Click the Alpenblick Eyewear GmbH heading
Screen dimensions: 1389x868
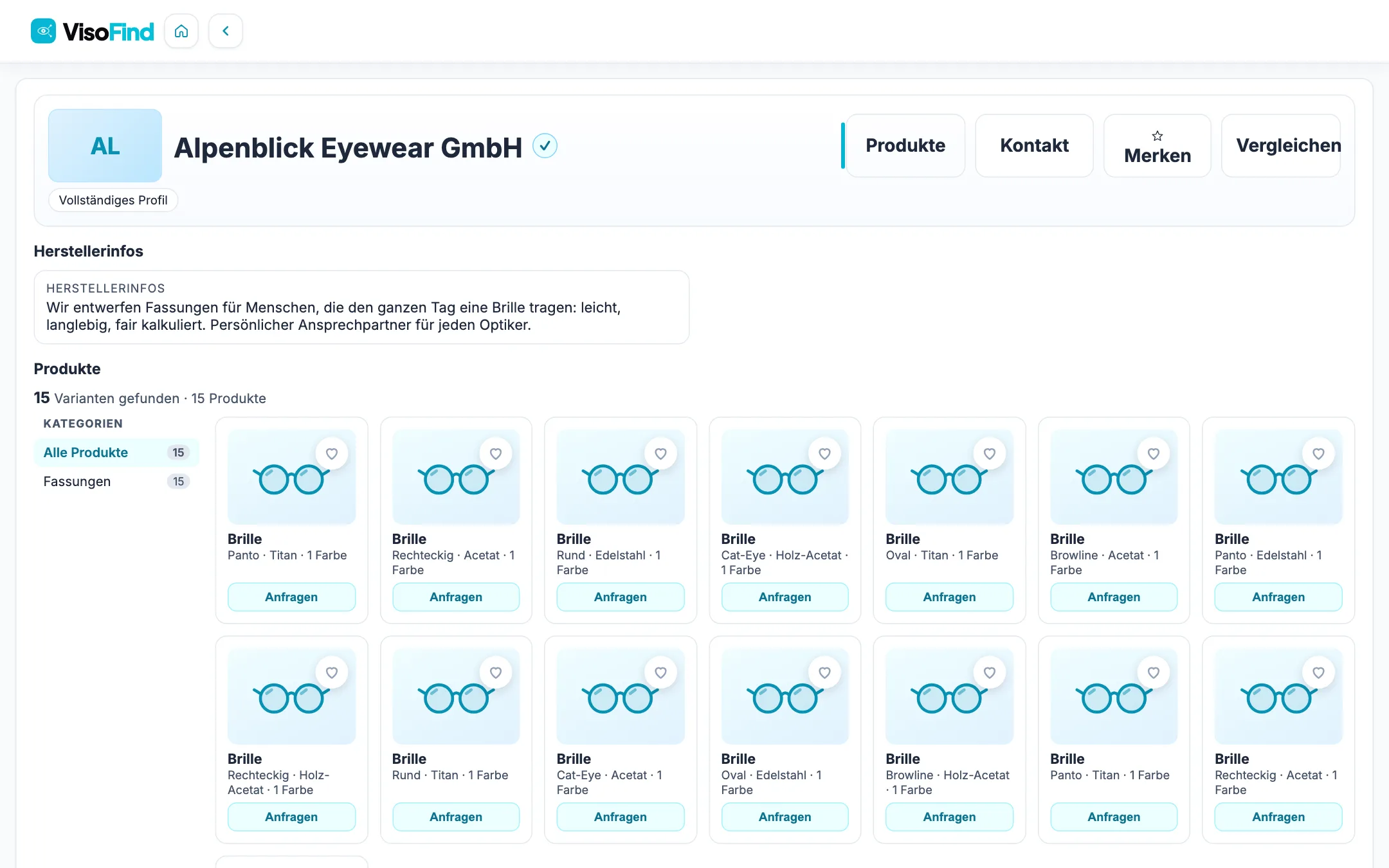(x=348, y=147)
